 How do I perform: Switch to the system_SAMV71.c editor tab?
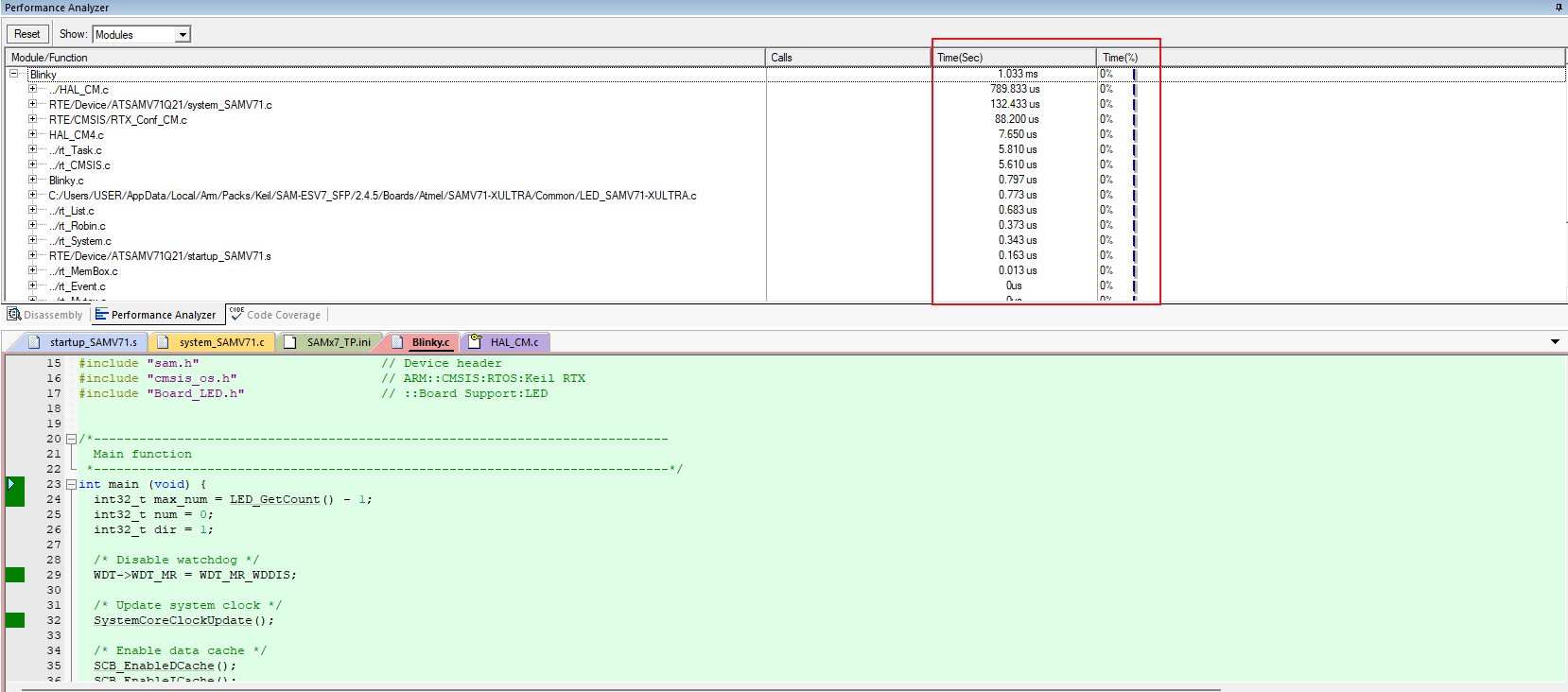(221, 342)
